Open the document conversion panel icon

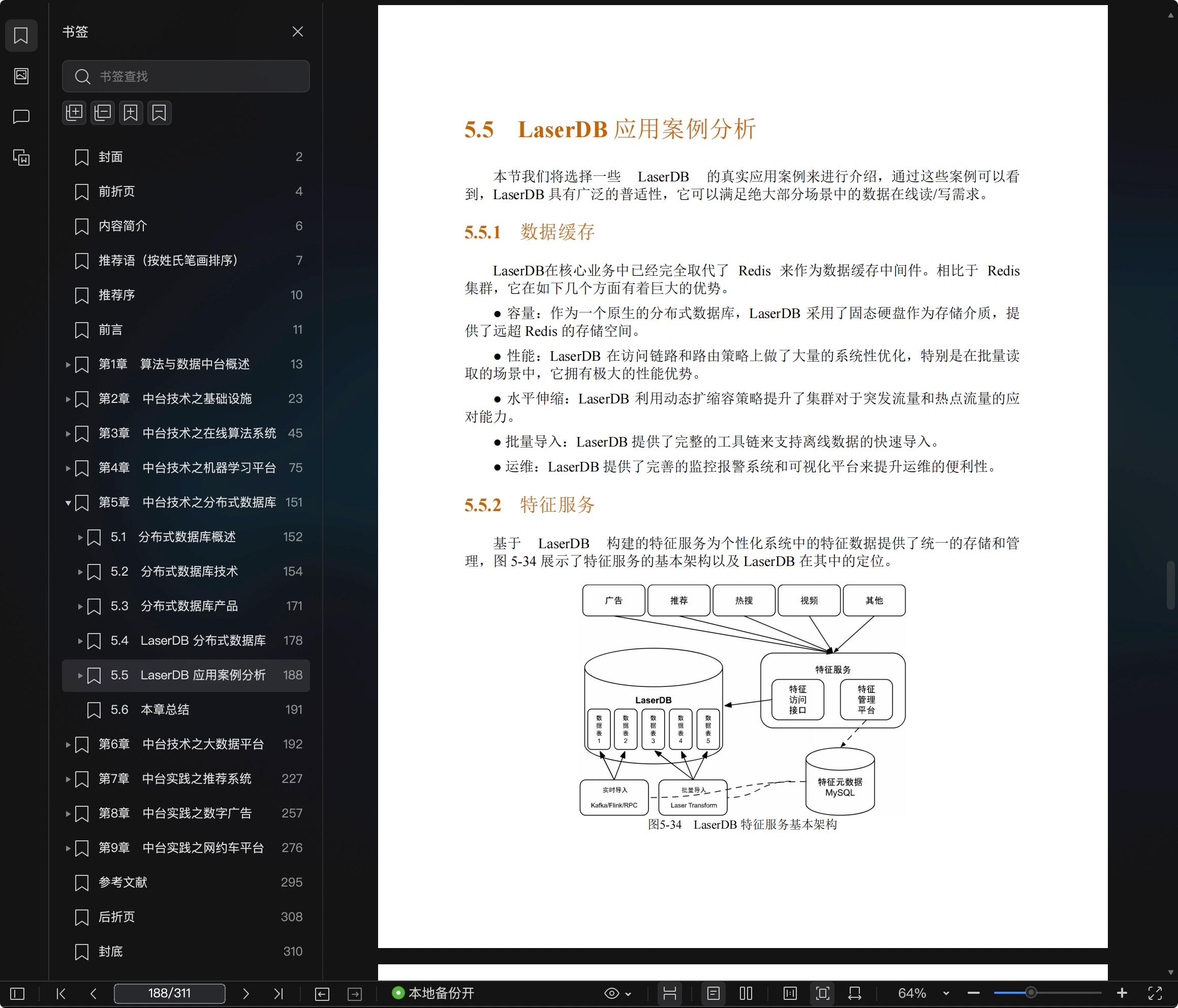pos(21,157)
